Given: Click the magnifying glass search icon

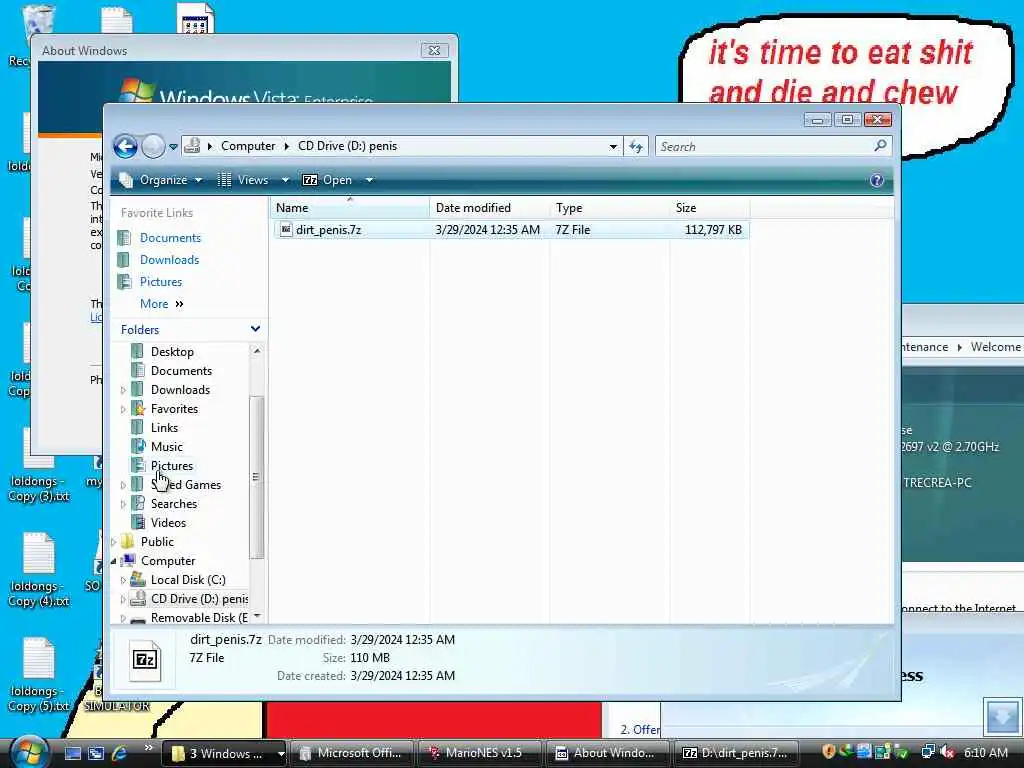Looking at the screenshot, I should tap(880, 146).
